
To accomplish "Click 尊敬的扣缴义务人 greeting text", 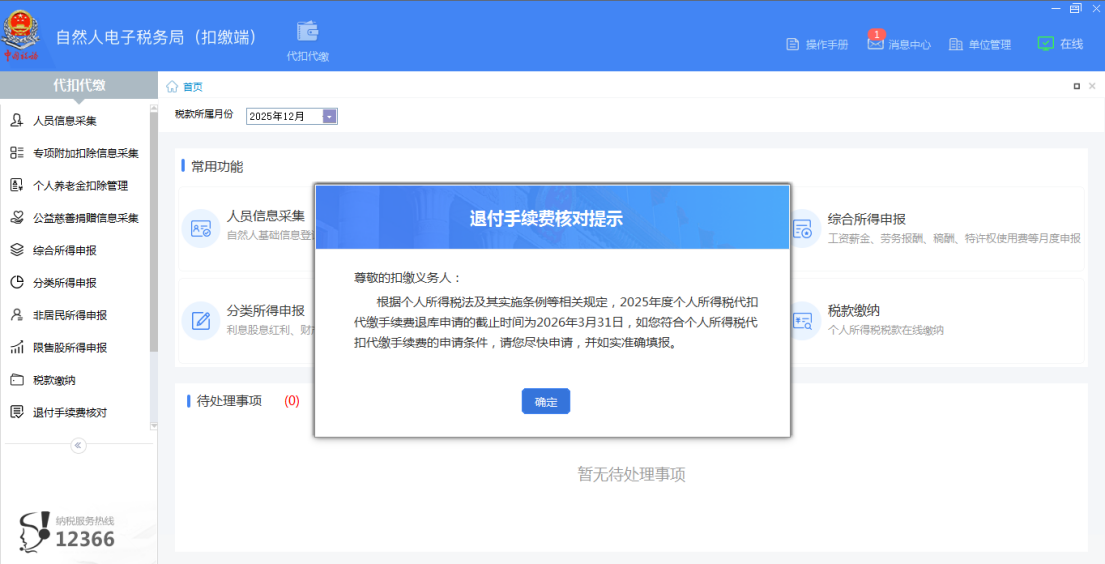I will pos(407,278).
